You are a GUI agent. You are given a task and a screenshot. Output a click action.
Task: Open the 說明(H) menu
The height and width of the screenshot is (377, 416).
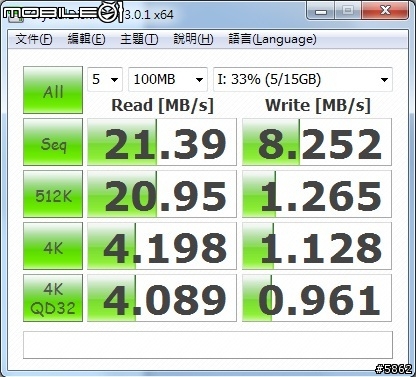[193, 39]
